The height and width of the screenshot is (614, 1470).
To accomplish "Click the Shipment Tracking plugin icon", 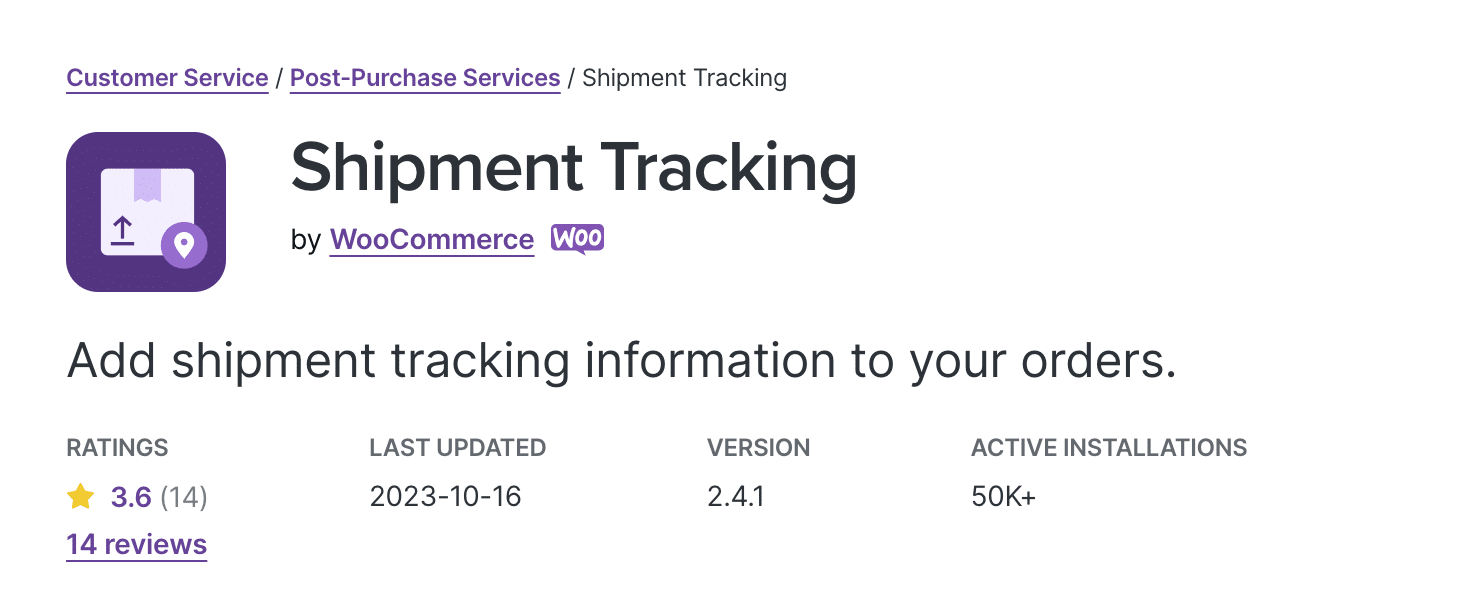I will (x=145, y=210).
